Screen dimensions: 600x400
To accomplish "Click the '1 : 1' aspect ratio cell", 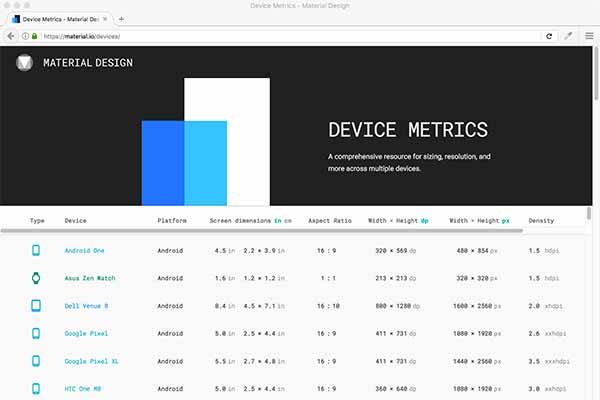I will click(x=328, y=278).
